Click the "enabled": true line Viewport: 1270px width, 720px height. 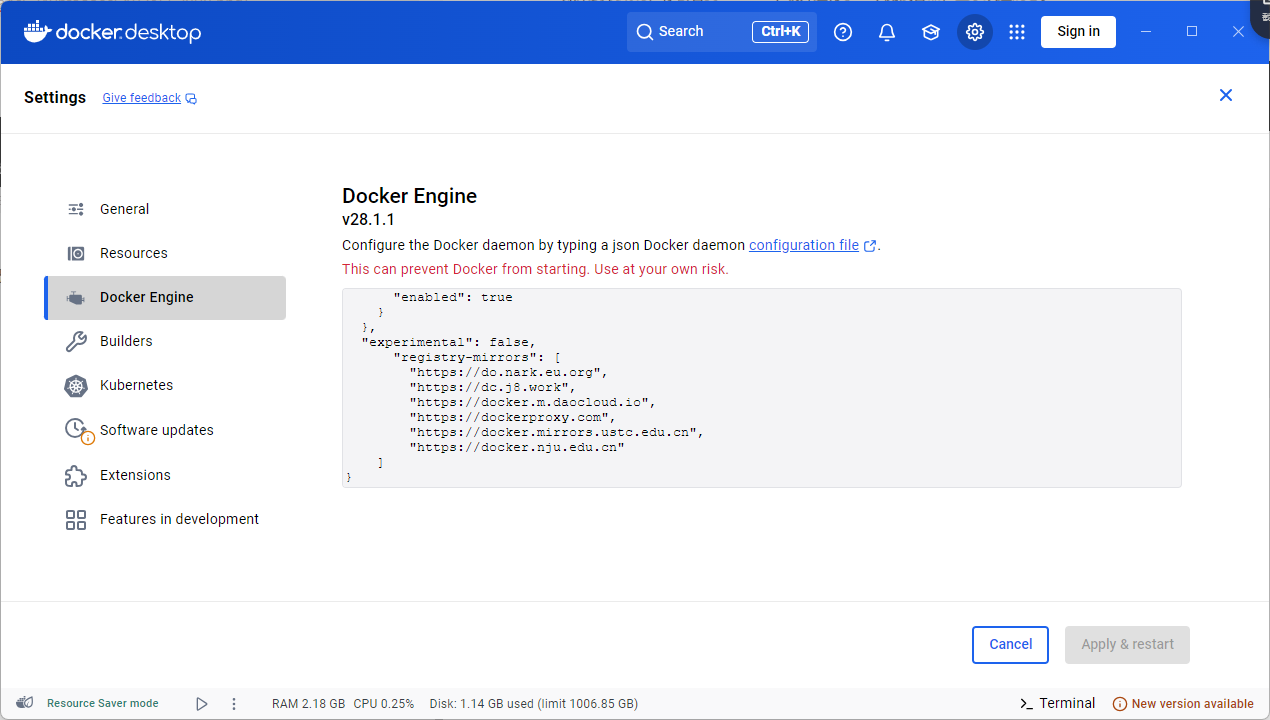pyautogui.click(x=452, y=297)
